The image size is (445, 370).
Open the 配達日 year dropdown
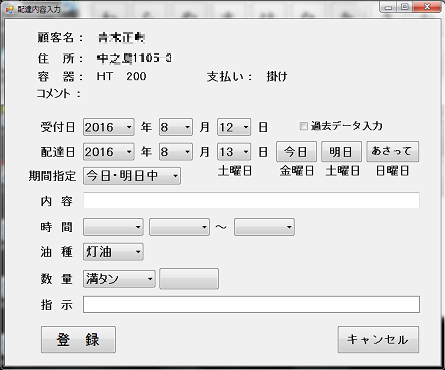[x=109, y=152]
